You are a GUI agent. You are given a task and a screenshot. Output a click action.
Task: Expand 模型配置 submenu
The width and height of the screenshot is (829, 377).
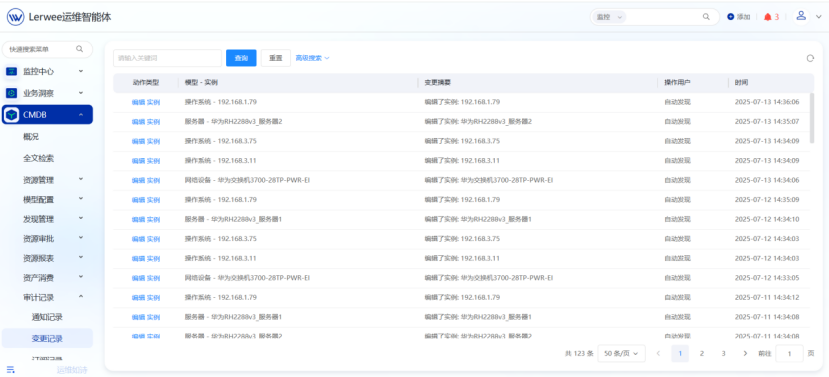click(x=81, y=199)
